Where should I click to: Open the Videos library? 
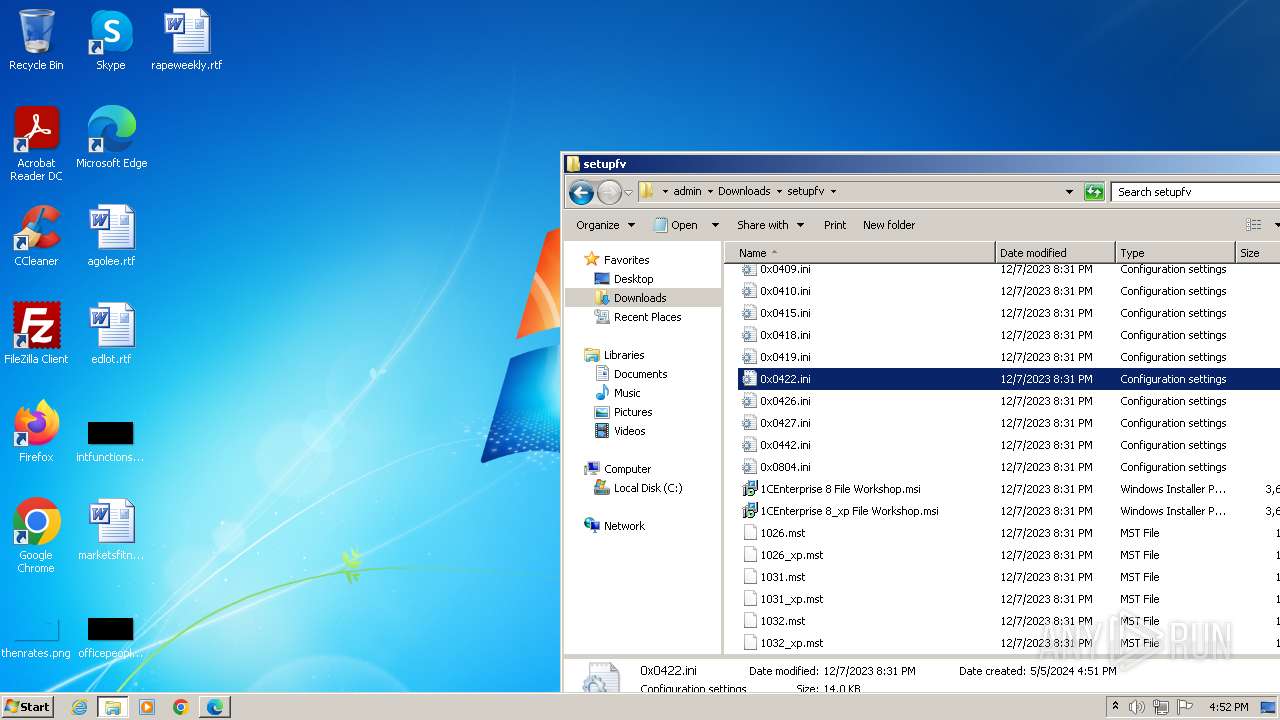[x=629, y=431]
